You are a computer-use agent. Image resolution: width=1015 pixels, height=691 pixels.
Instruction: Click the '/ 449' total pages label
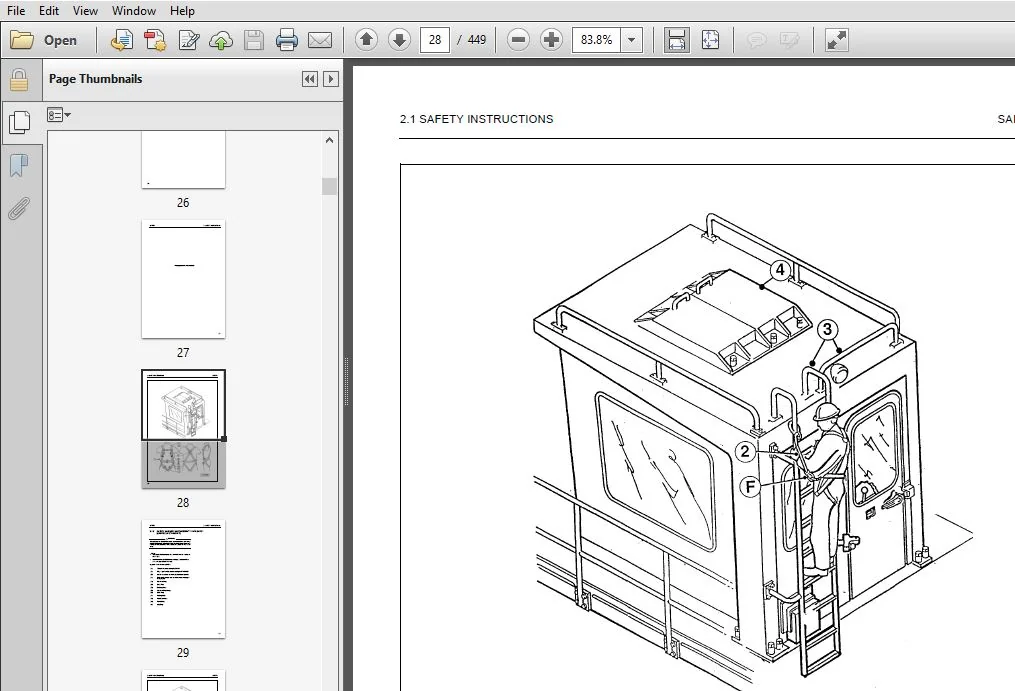472,40
